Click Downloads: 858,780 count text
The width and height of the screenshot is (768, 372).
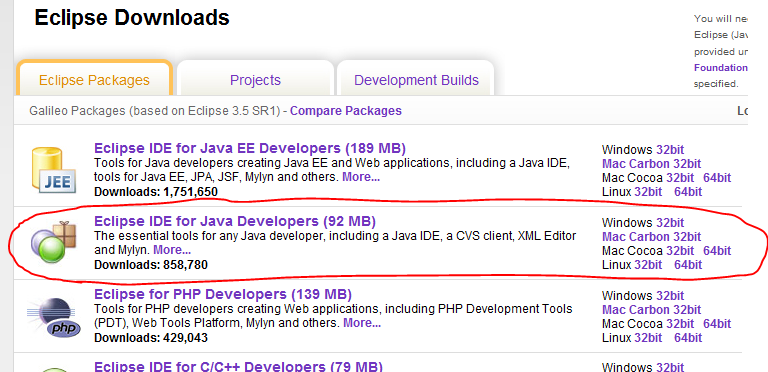pyautogui.click(x=151, y=265)
